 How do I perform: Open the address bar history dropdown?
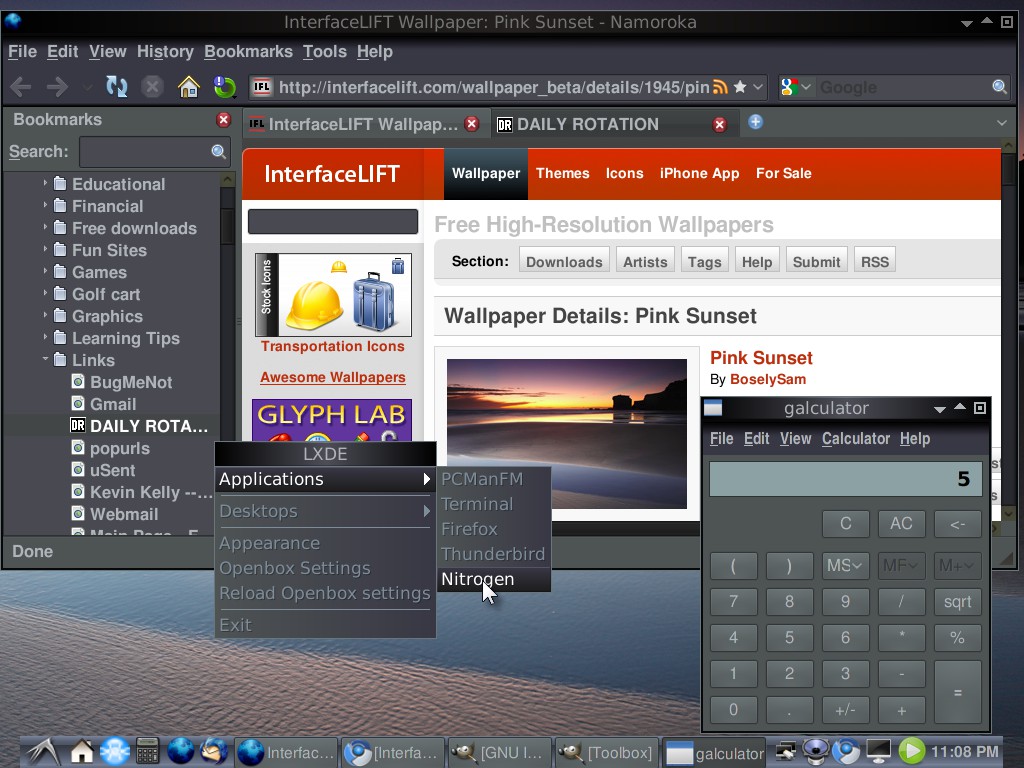click(x=758, y=87)
